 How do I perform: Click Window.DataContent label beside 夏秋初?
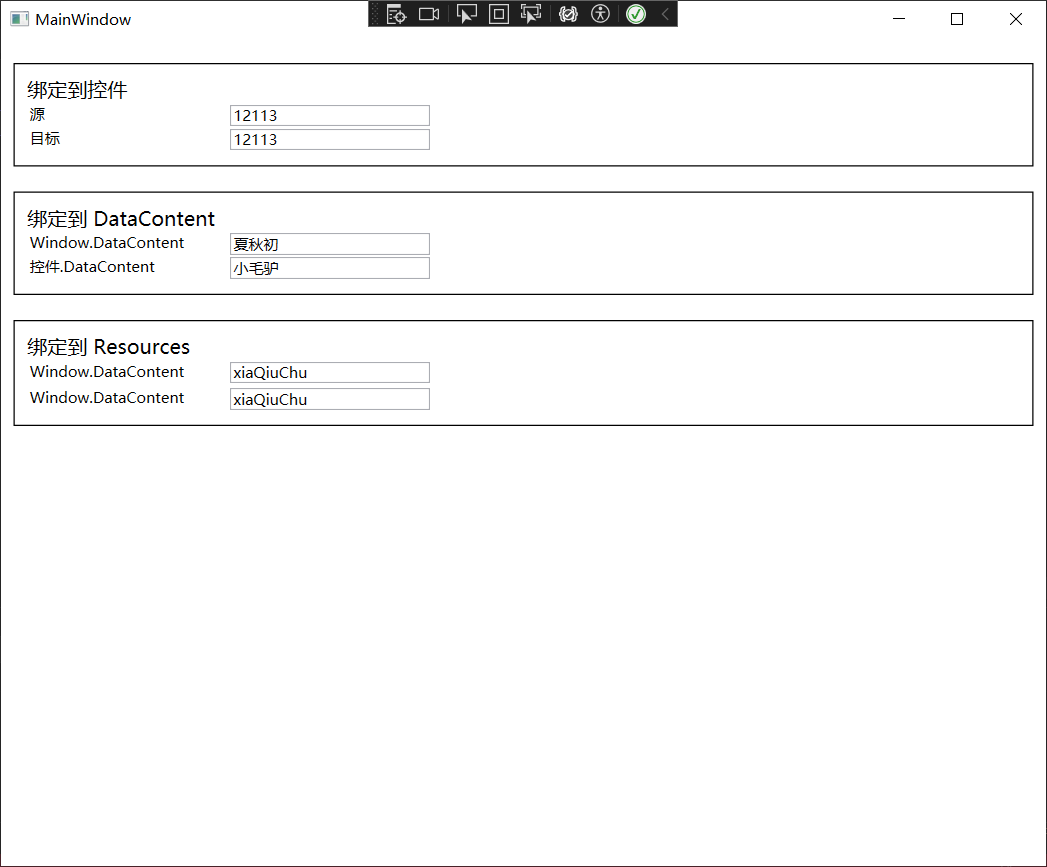[x=107, y=242]
